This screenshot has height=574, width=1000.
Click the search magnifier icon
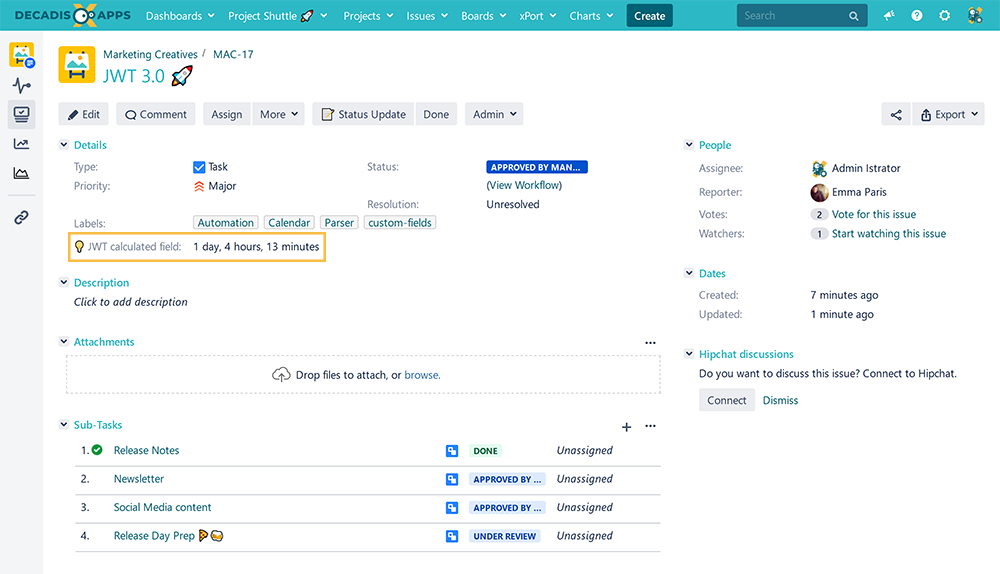coord(853,16)
